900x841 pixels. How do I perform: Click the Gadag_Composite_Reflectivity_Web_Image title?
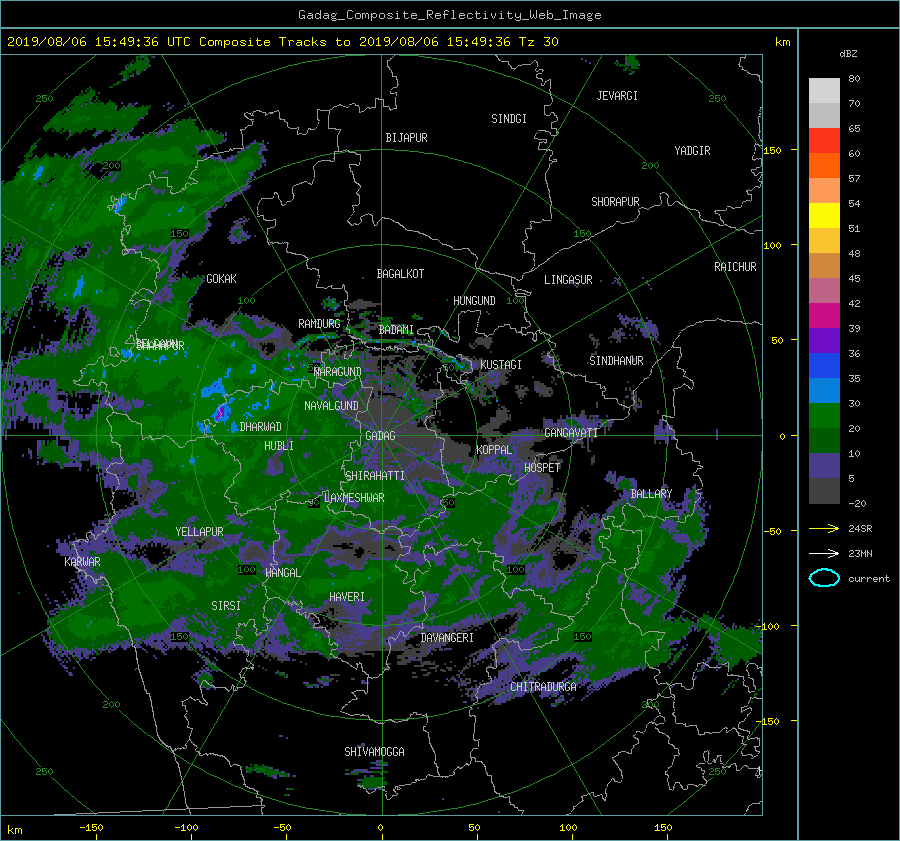coord(449,15)
